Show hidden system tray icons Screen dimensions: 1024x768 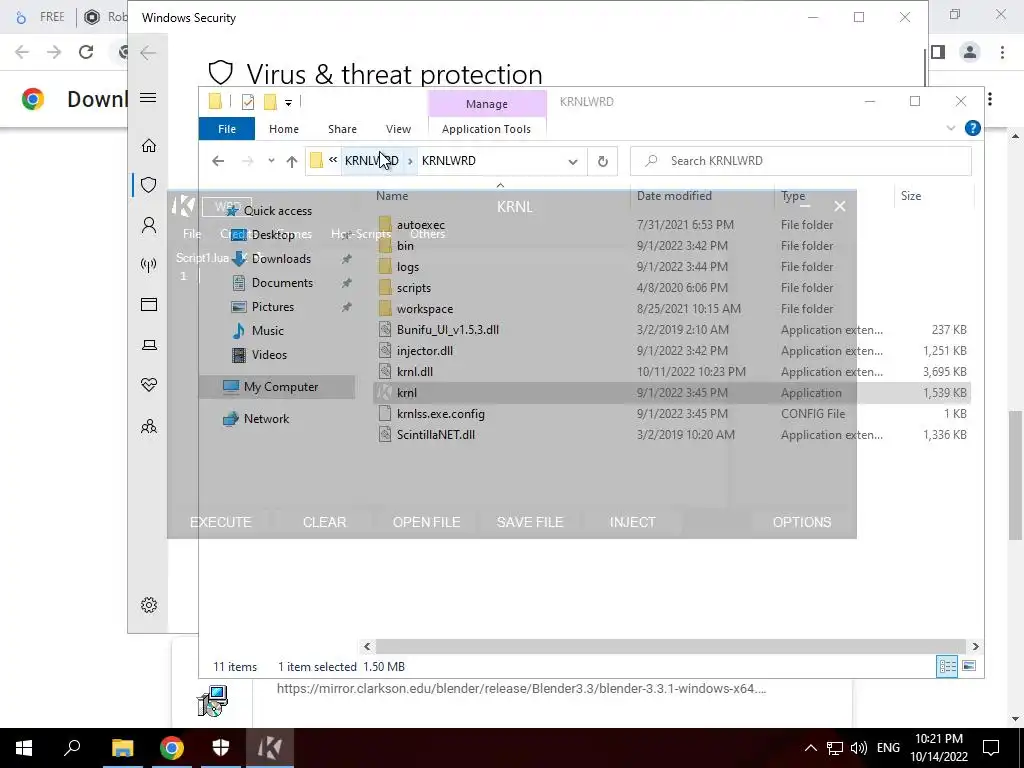coord(810,748)
